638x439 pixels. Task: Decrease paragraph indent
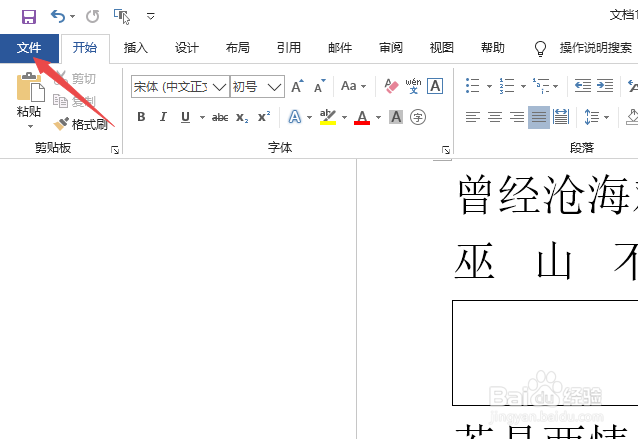pyautogui.click(x=583, y=86)
